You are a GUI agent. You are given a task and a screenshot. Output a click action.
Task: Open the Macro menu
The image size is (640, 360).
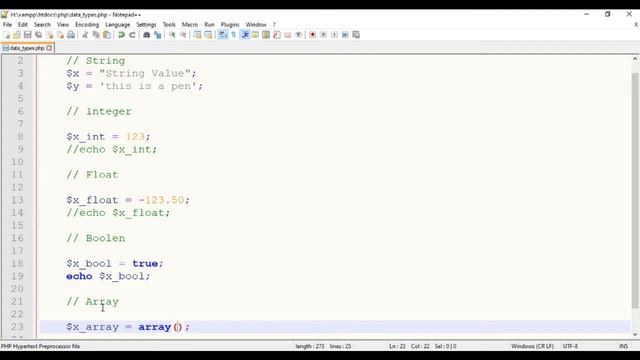pyautogui.click(x=190, y=24)
